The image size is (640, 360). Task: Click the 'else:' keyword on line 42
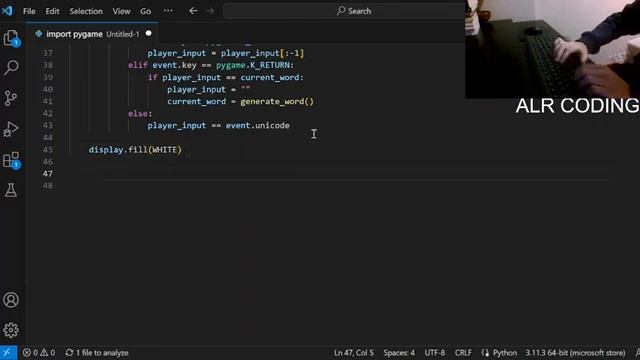pos(140,113)
